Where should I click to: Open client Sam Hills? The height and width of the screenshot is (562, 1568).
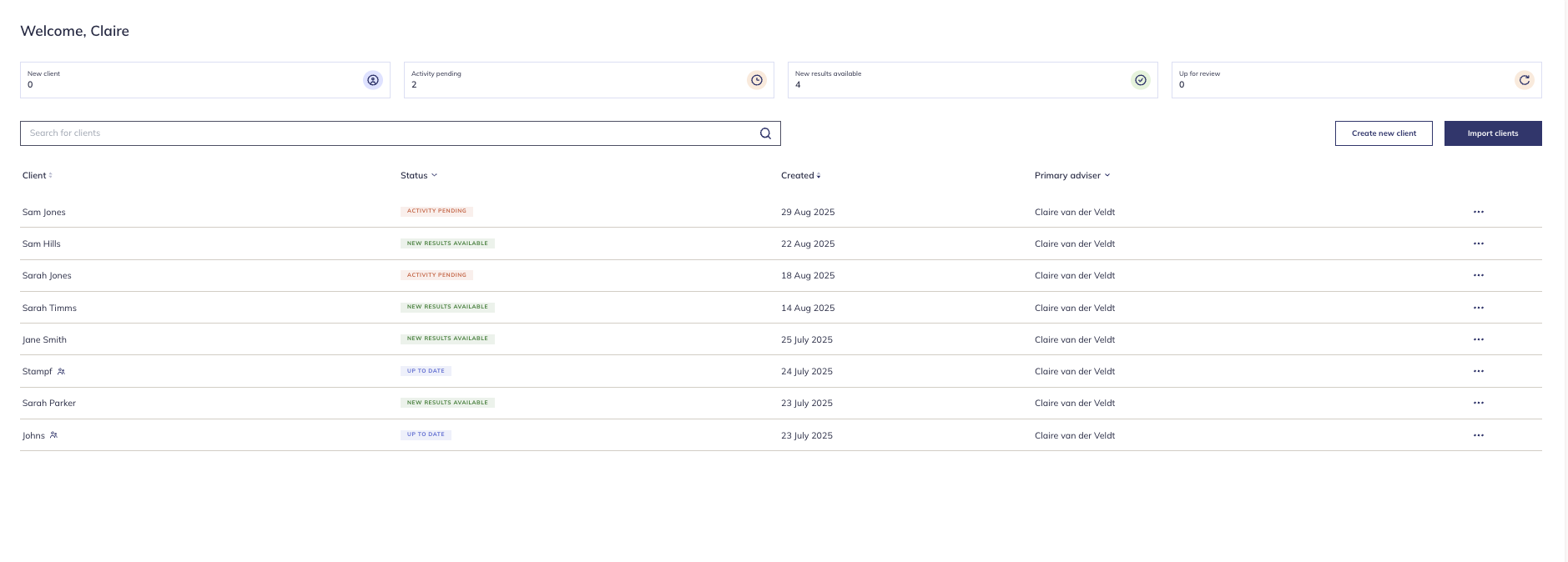pyautogui.click(x=42, y=243)
